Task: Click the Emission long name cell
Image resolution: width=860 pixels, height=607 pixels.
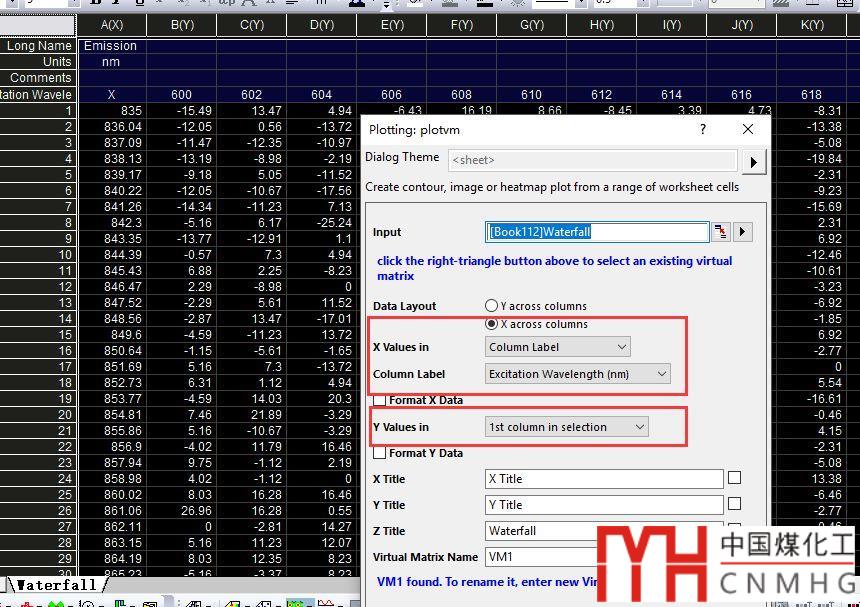Action: pyautogui.click(x=112, y=46)
